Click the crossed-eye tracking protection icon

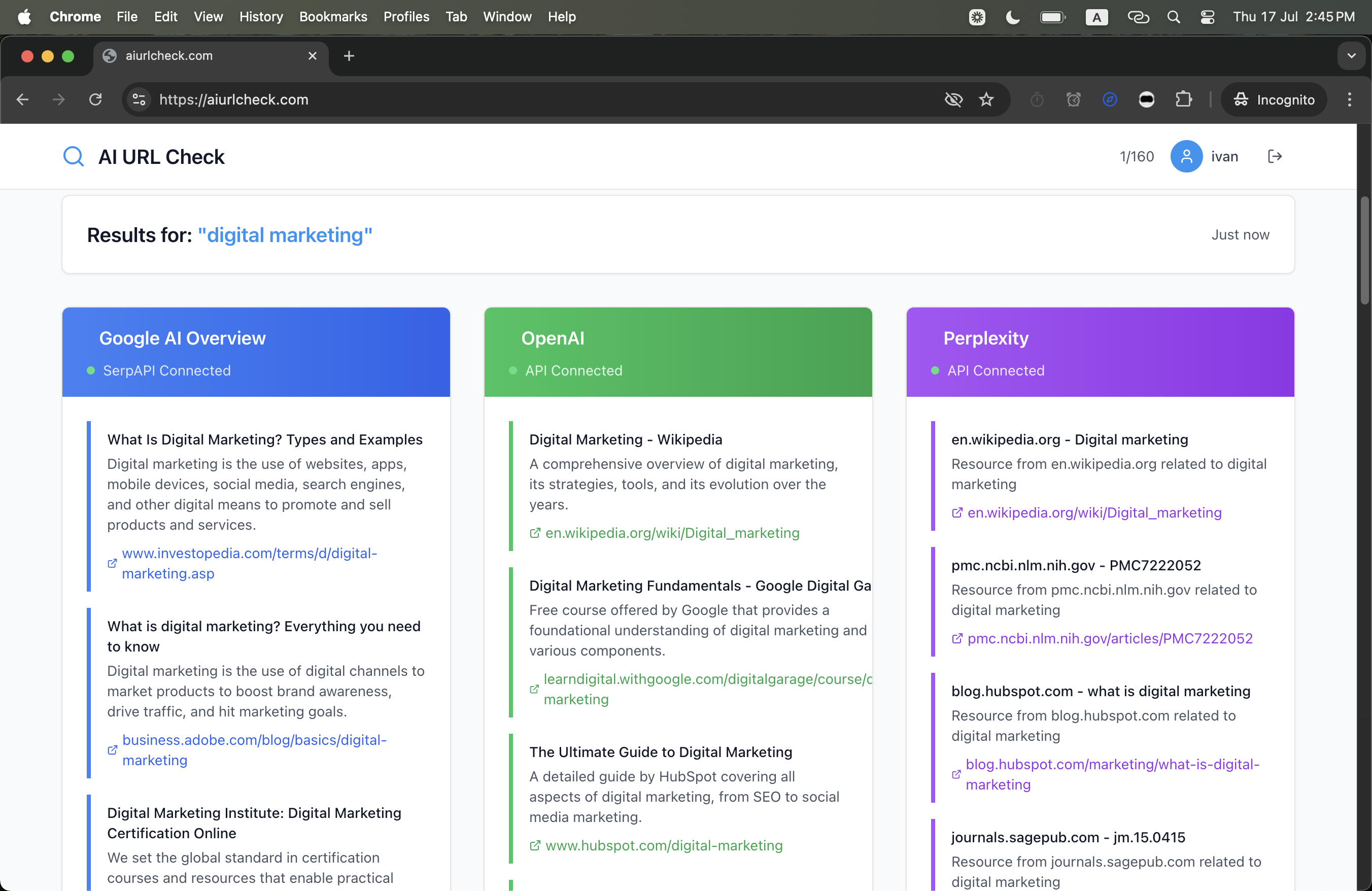(x=953, y=99)
